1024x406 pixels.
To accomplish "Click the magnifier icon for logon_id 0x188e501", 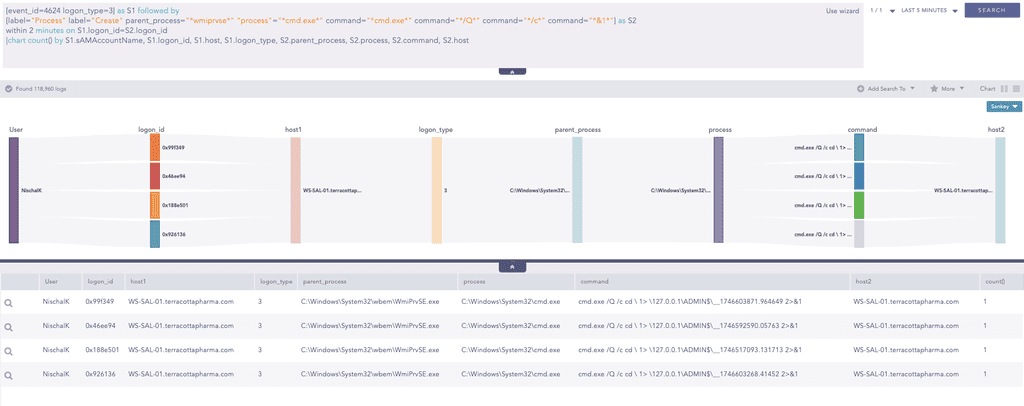I will coord(8,352).
